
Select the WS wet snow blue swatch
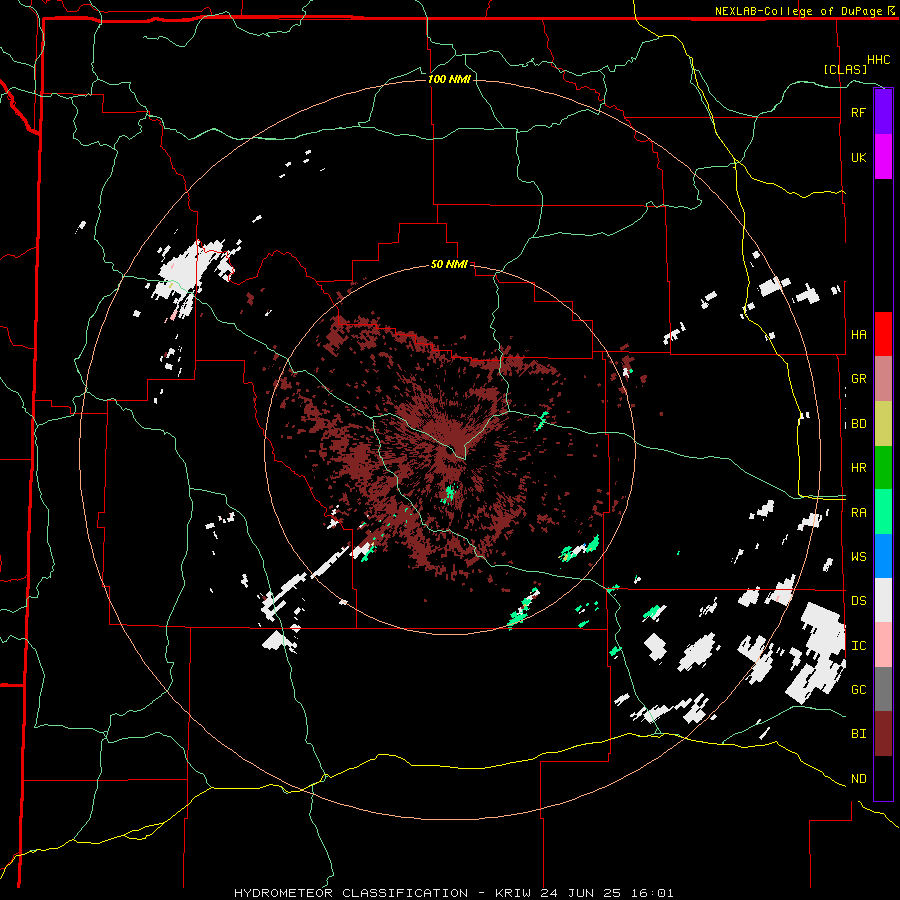coord(883,556)
